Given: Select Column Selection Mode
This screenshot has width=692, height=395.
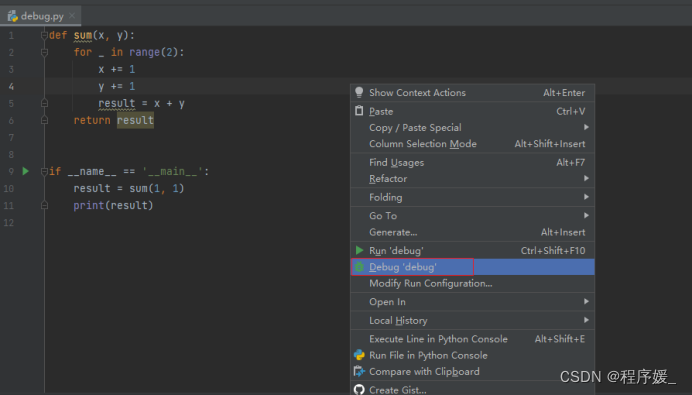Looking at the screenshot, I should coord(473,144).
